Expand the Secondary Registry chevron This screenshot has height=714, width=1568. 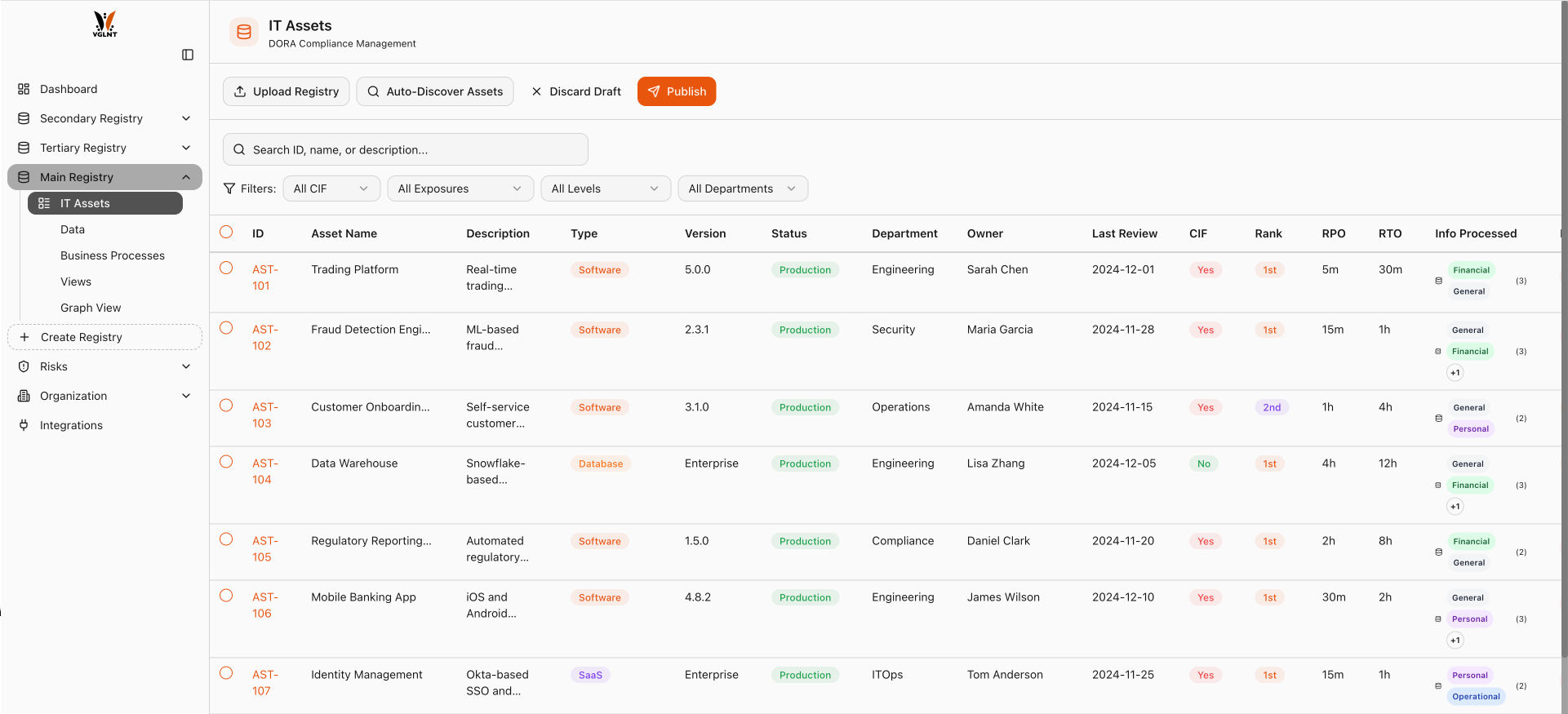click(x=186, y=118)
